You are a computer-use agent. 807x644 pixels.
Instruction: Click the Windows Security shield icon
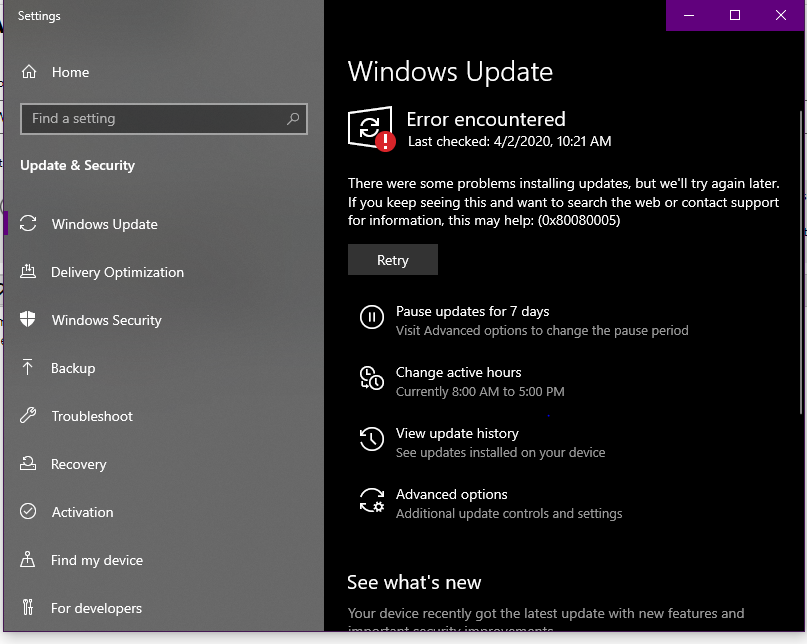pos(28,319)
